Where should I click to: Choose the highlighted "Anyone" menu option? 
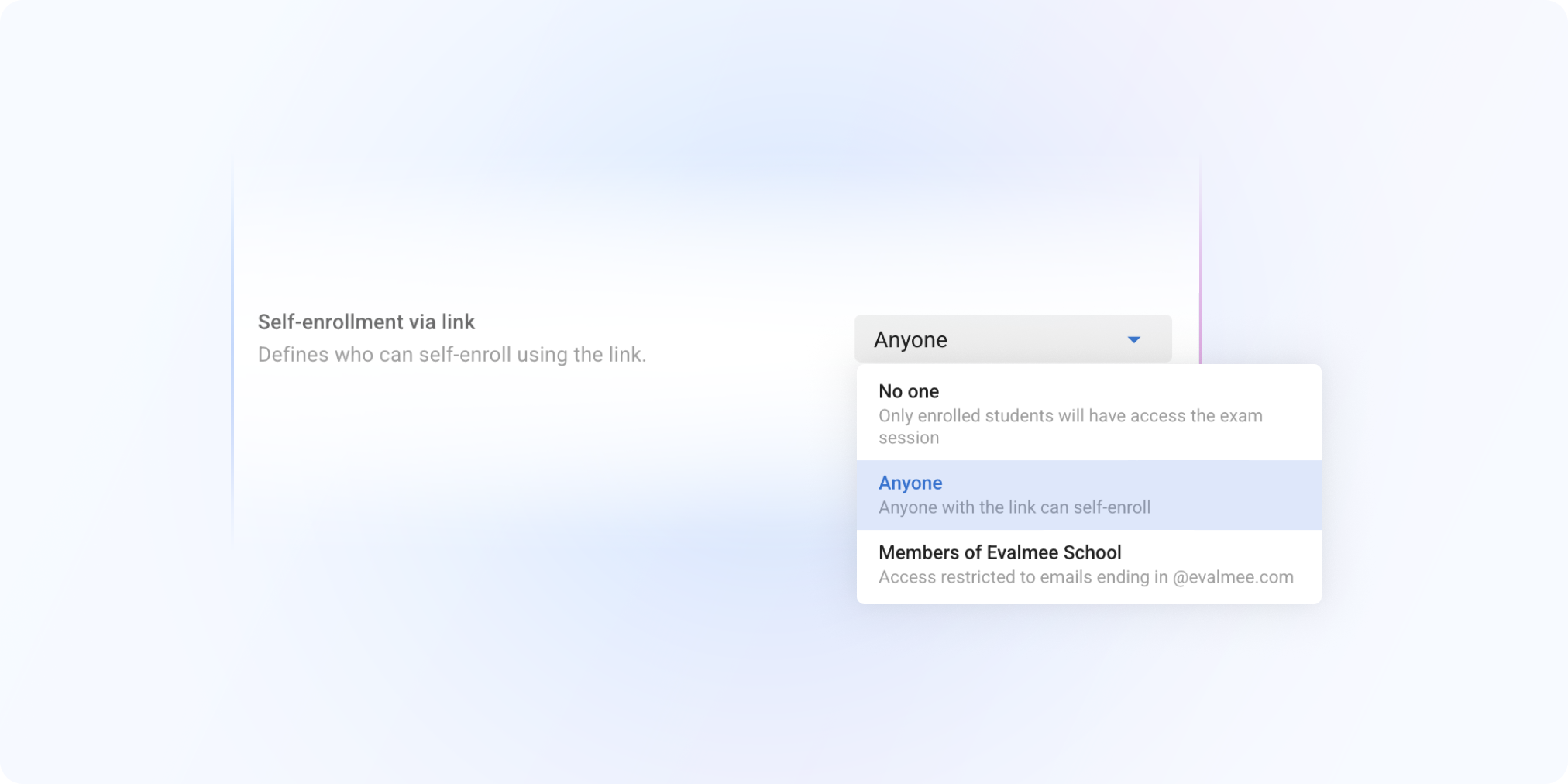[x=910, y=483]
